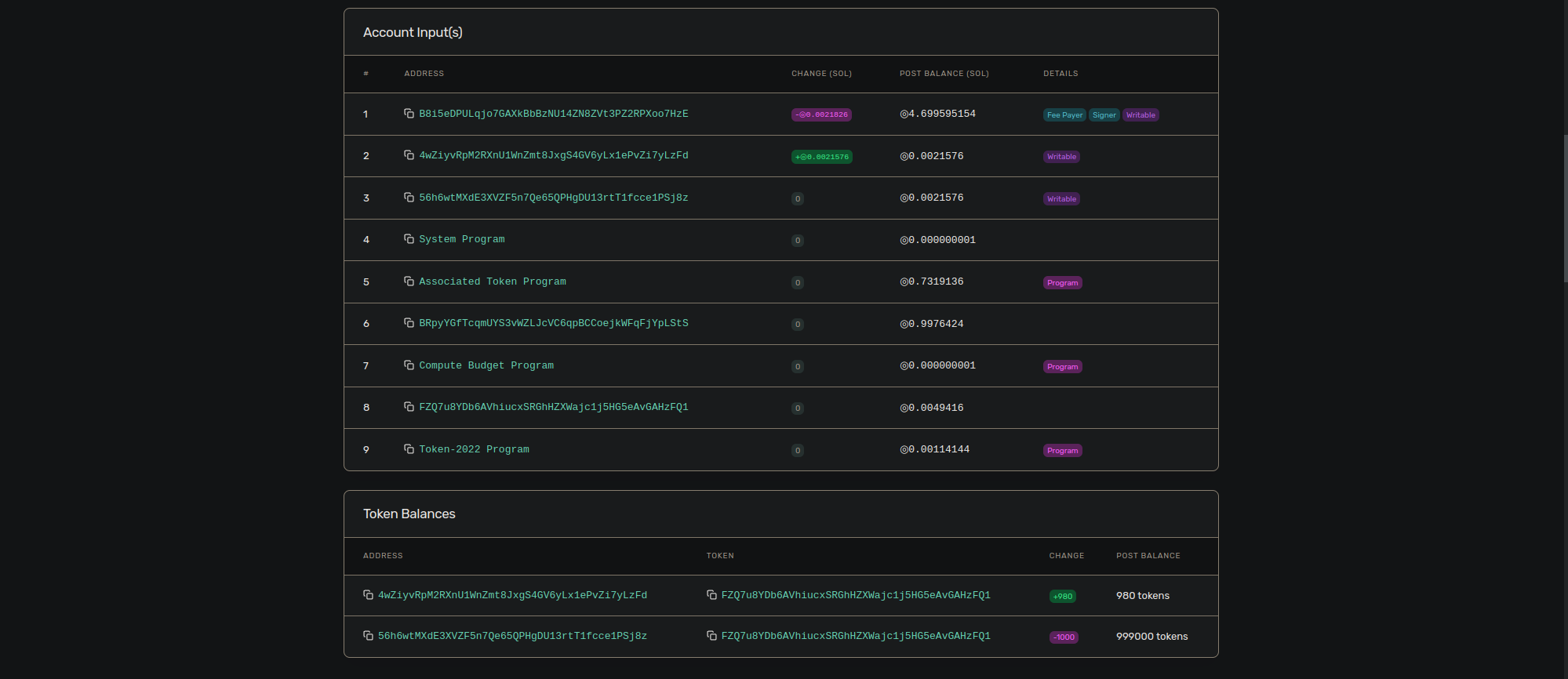1568x679 pixels.
Task: Copy the Compute Budget Program address
Action: pyautogui.click(x=409, y=365)
